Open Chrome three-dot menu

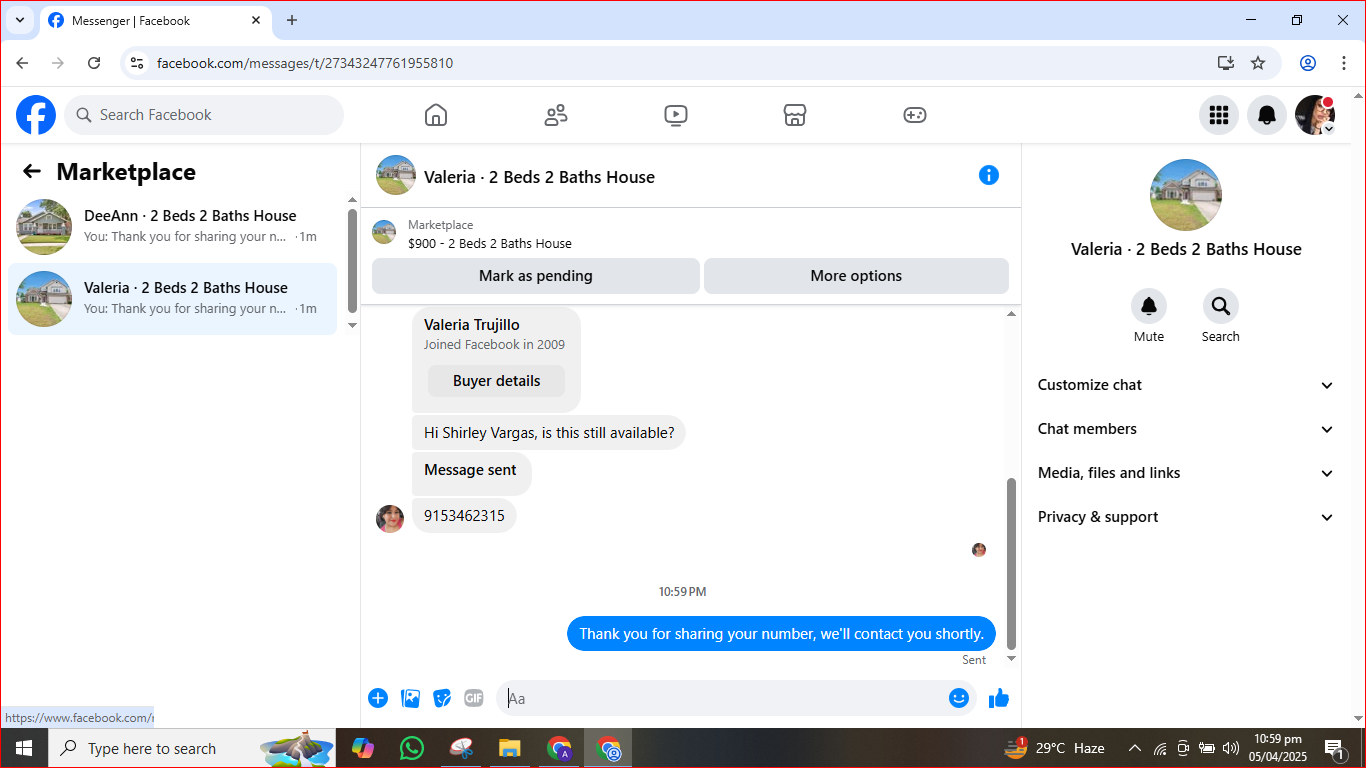[1344, 63]
